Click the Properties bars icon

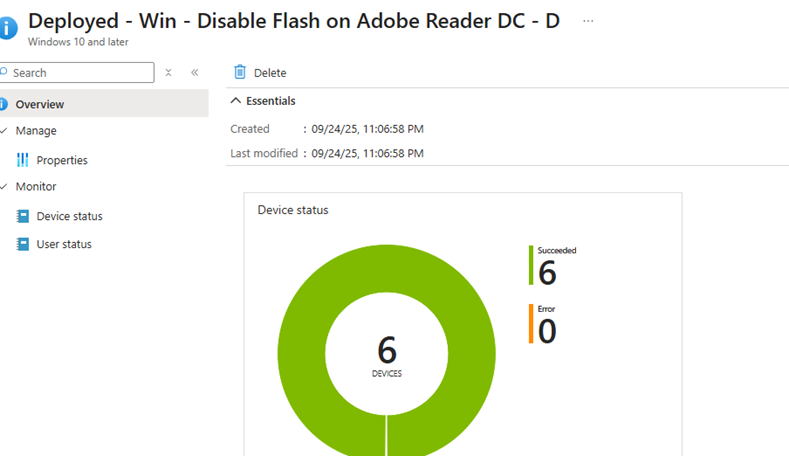click(23, 160)
